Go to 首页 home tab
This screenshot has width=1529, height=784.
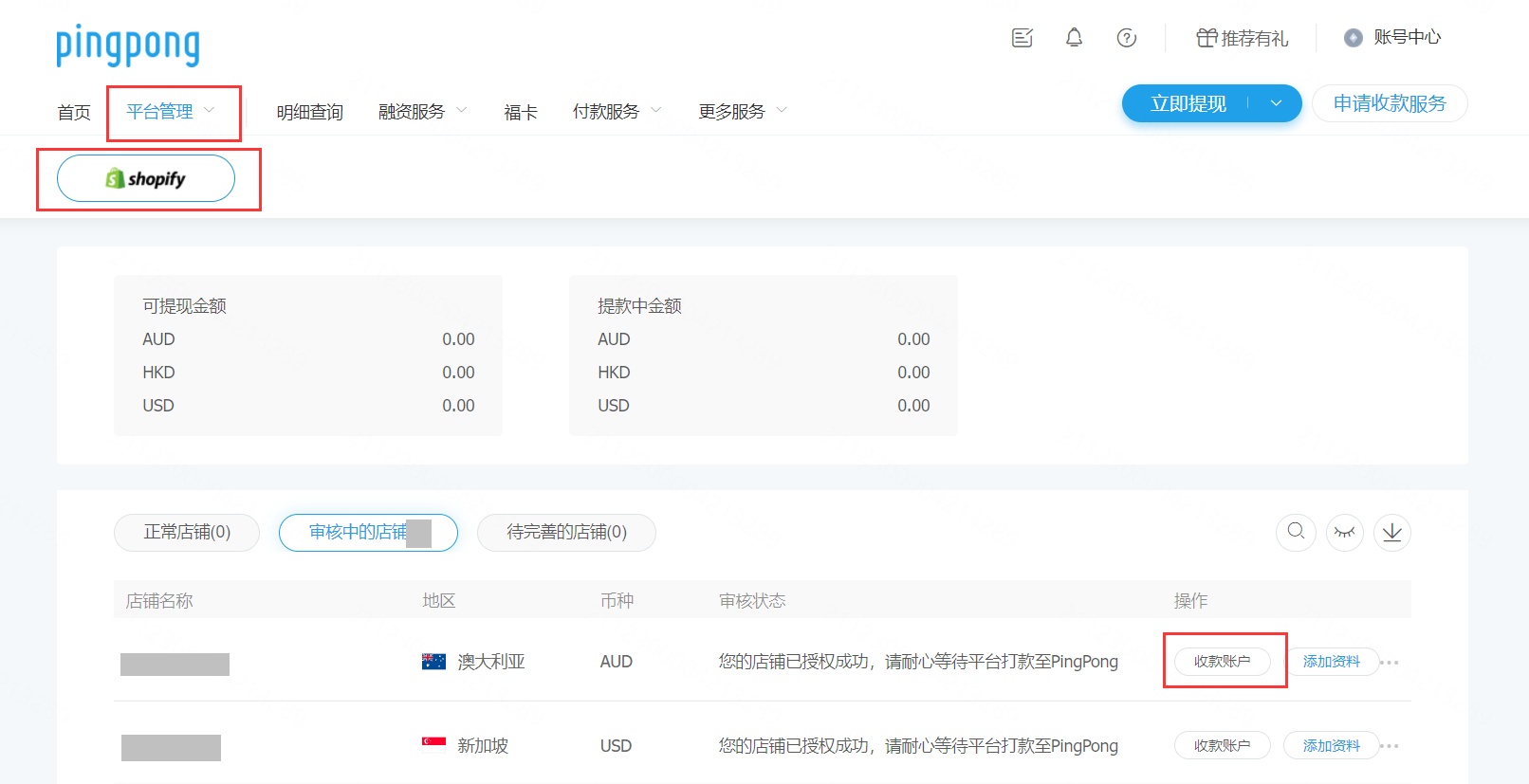pos(74,112)
